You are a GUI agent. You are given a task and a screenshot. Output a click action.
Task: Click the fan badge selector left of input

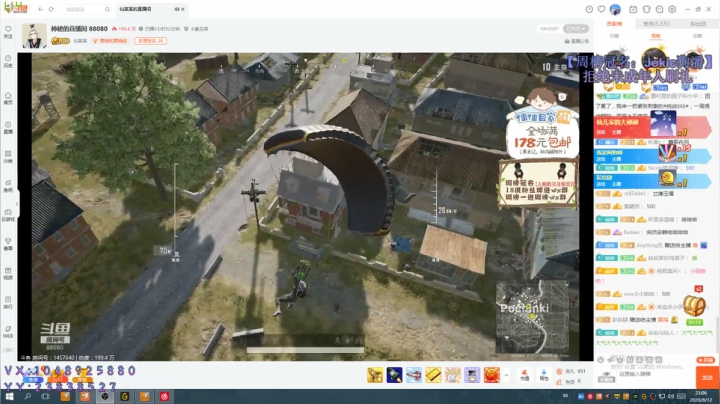click(606, 378)
